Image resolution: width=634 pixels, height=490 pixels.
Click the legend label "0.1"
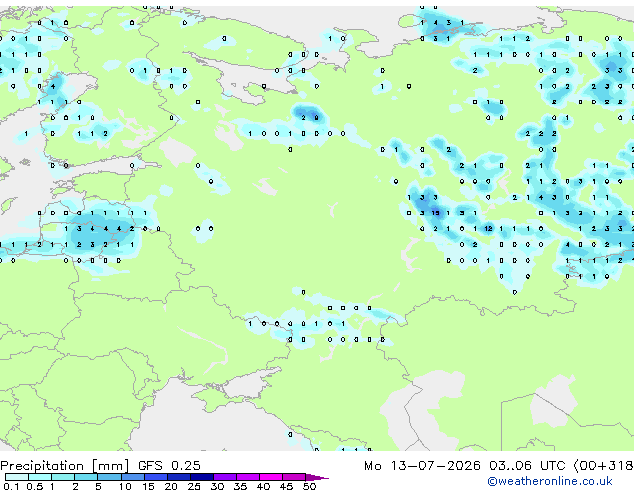click(11, 486)
